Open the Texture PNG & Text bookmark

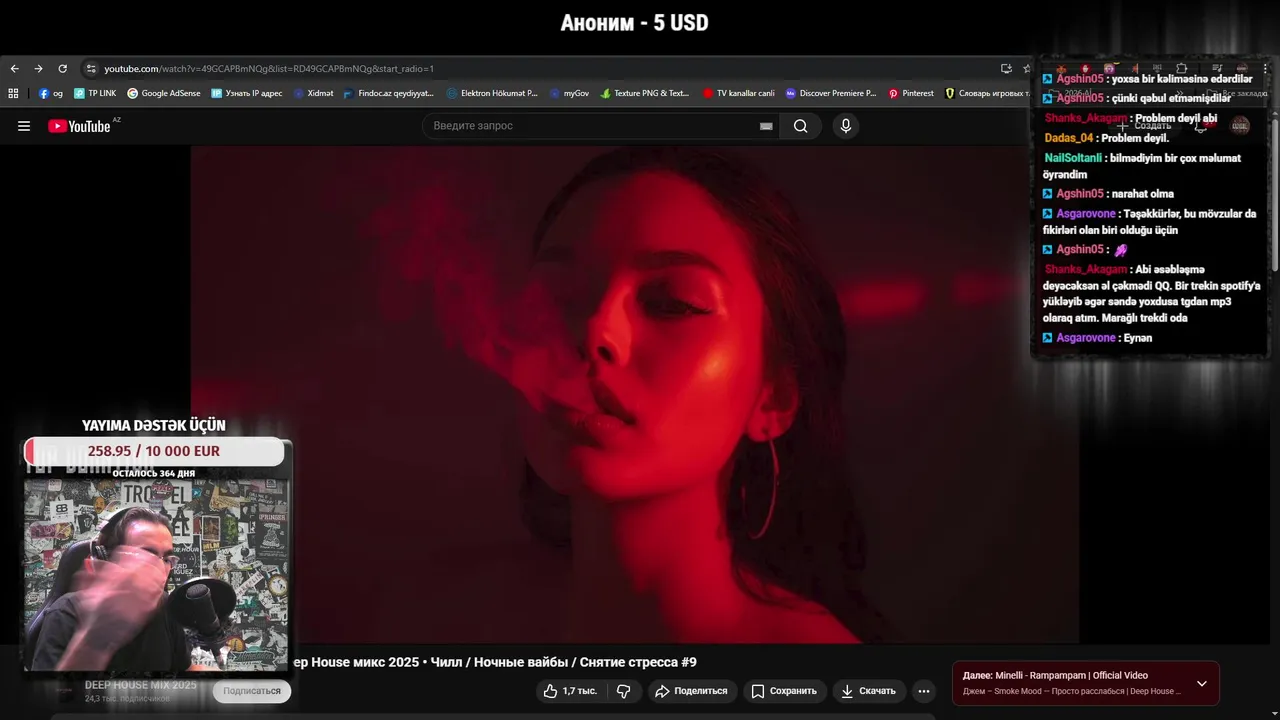pos(645,93)
